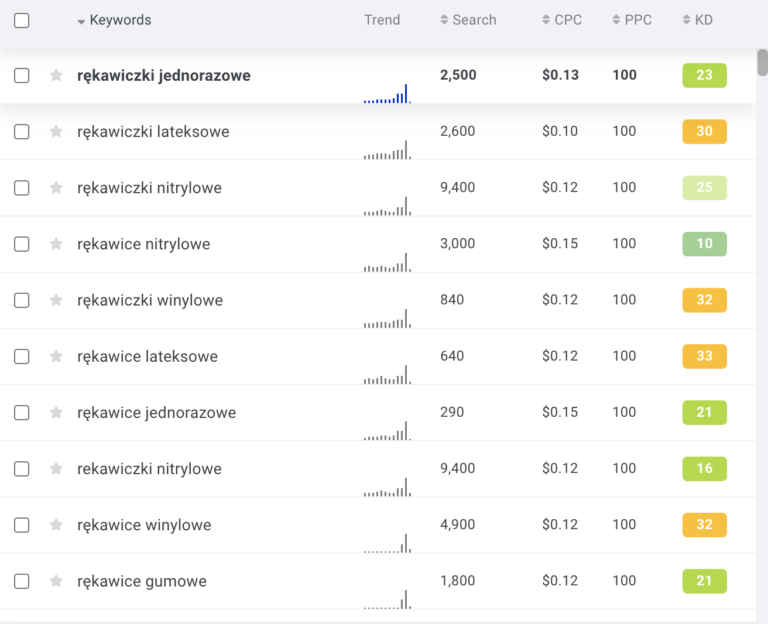Click search volume 290 cell
The width and height of the screenshot is (768, 624).
pos(452,412)
